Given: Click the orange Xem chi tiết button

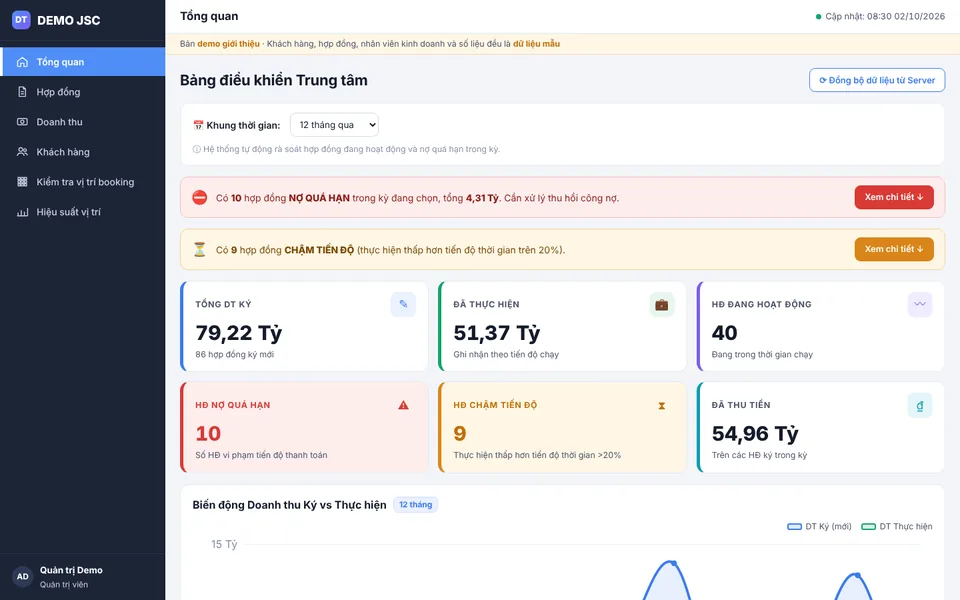Looking at the screenshot, I should [x=894, y=249].
